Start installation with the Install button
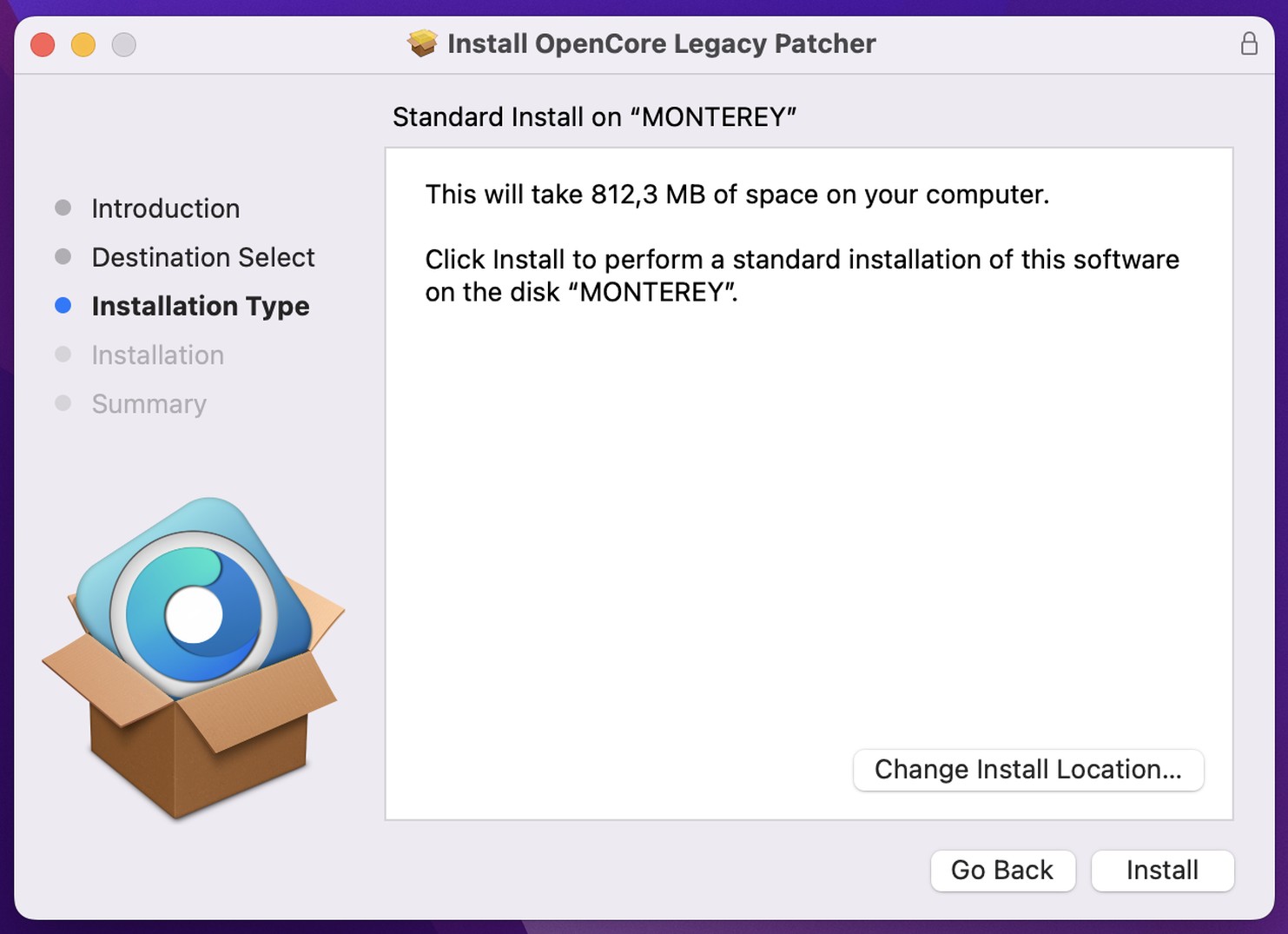 (x=1162, y=870)
